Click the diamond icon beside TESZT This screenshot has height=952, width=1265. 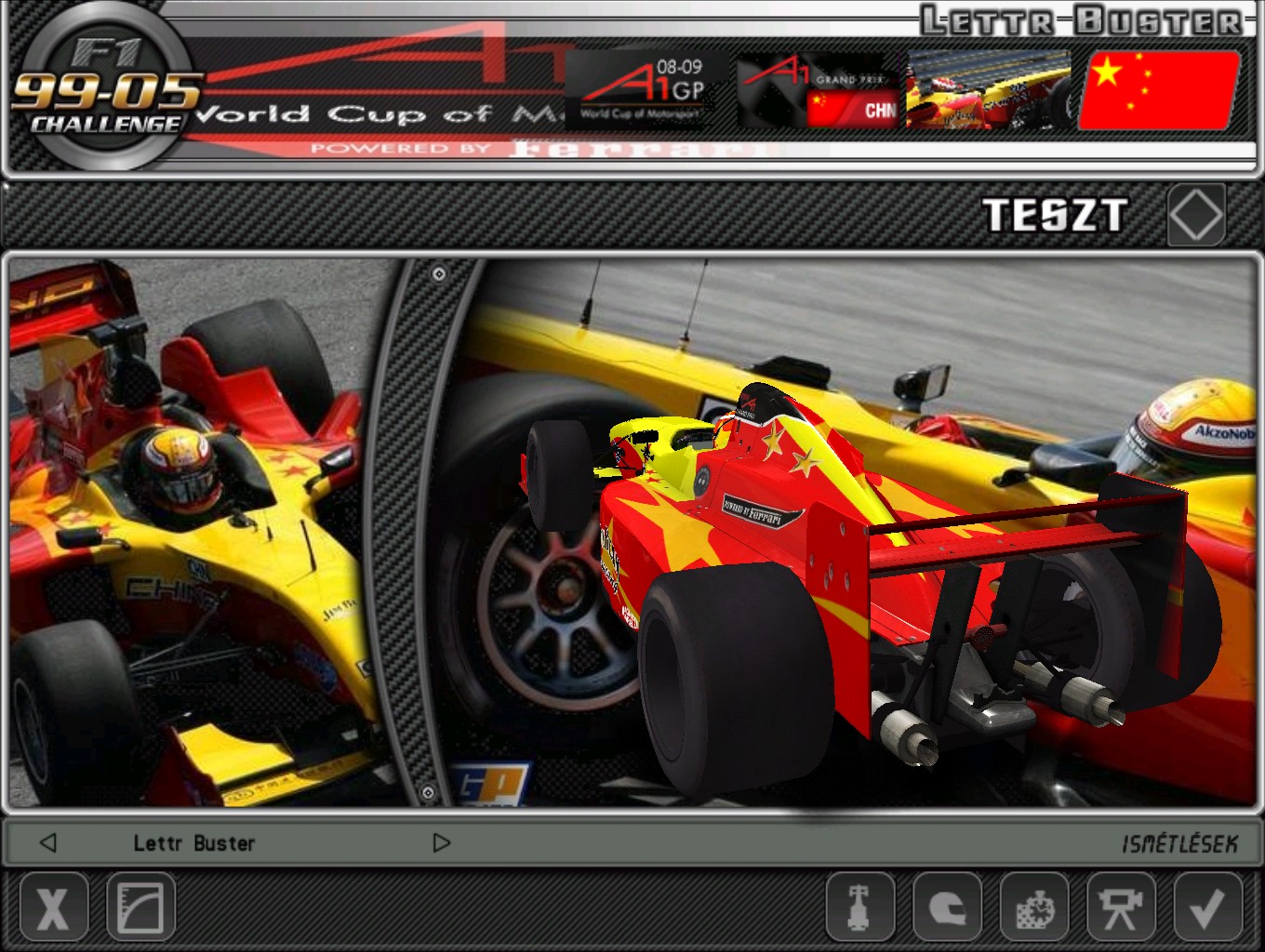point(1196,215)
